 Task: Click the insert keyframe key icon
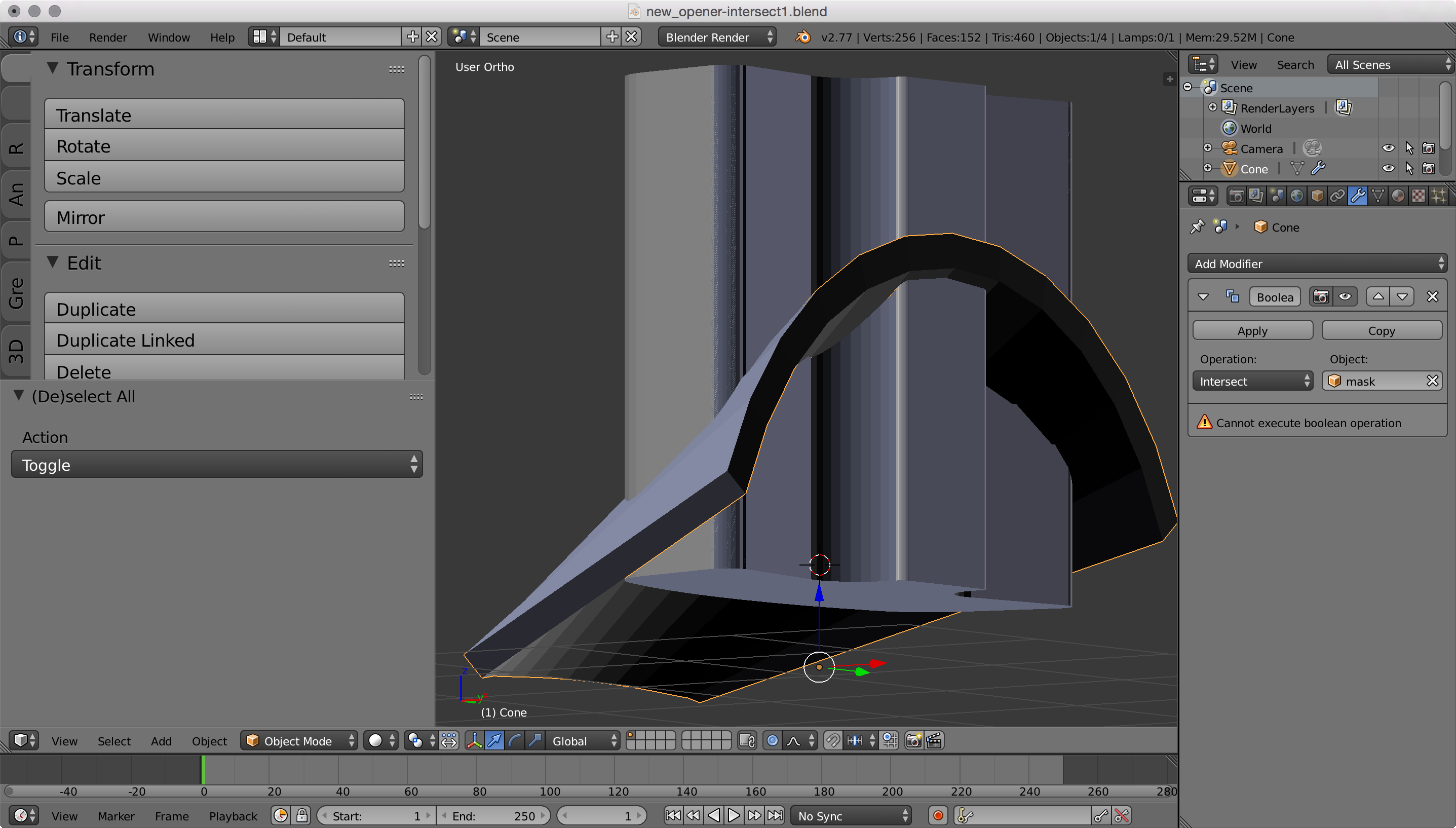pos(1101,815)
